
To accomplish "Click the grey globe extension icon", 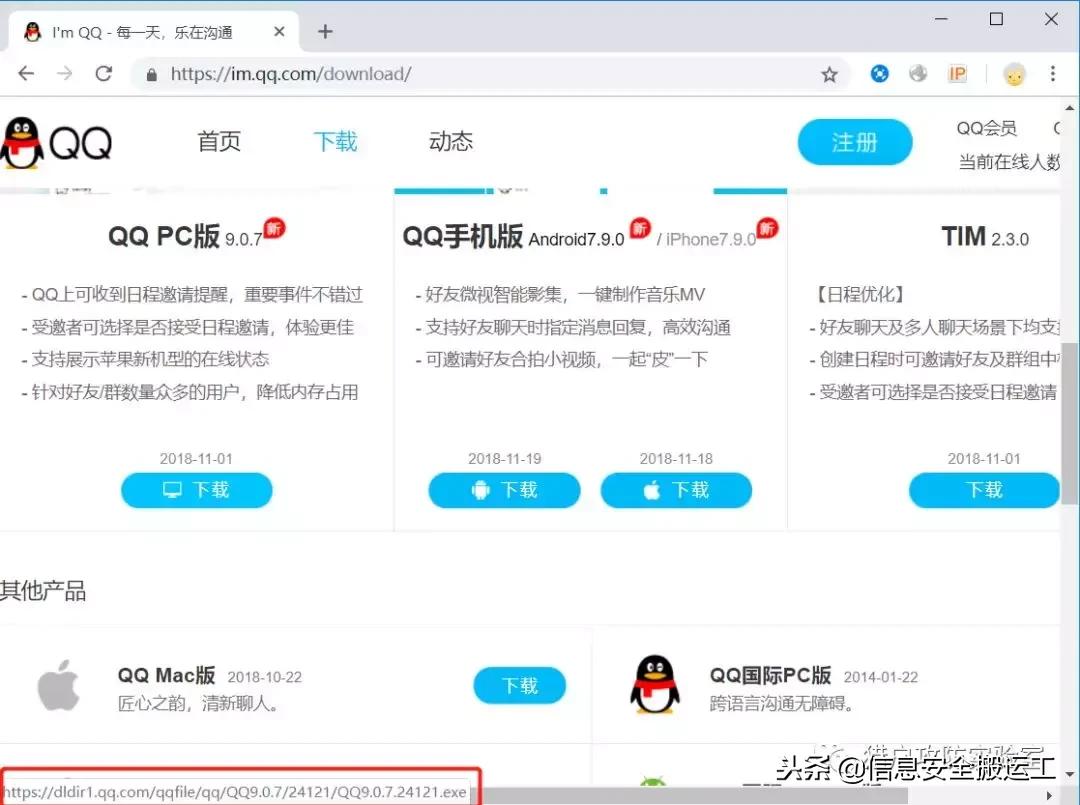I will point(918,73).
